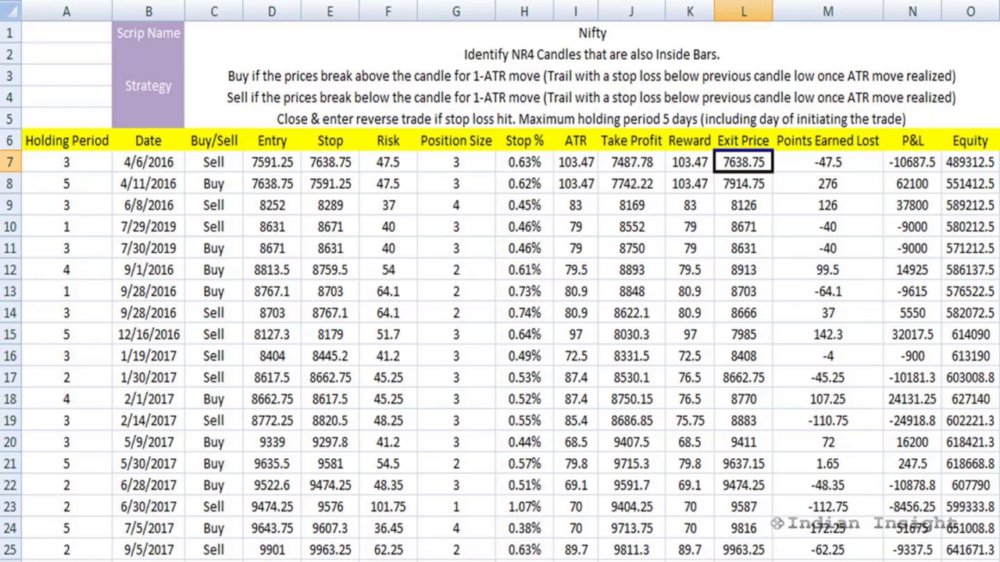Screen dimensions: 1000x562
Task: Select exit price cell 7638.75
Action: (x=744, y=162)
